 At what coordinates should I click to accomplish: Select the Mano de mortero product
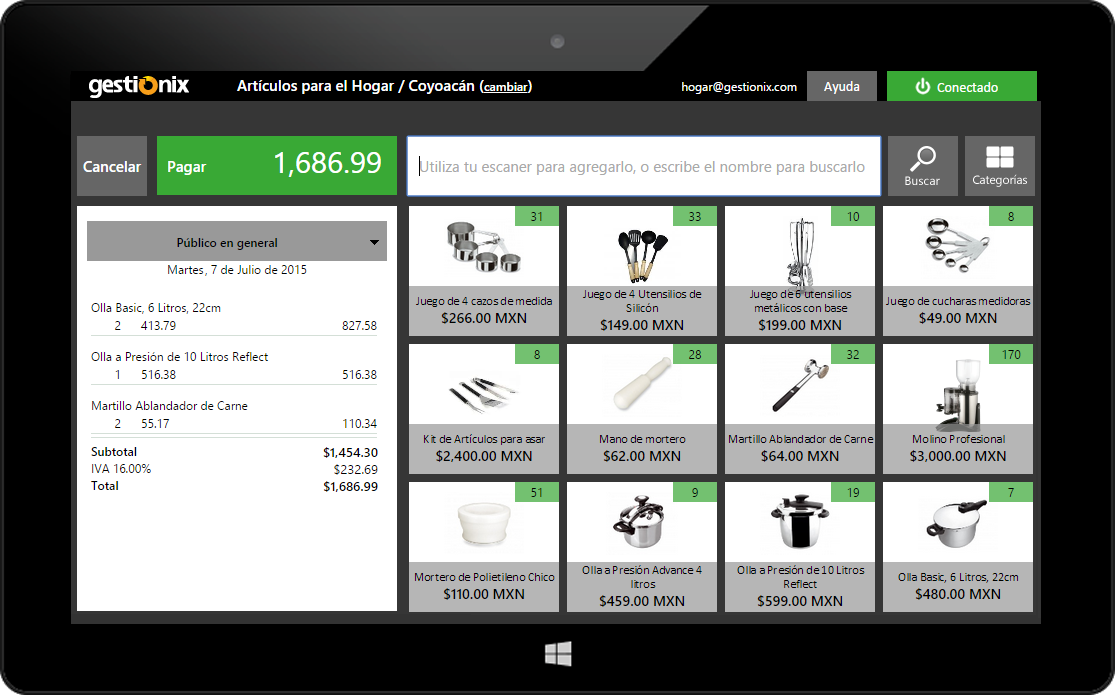642,408
